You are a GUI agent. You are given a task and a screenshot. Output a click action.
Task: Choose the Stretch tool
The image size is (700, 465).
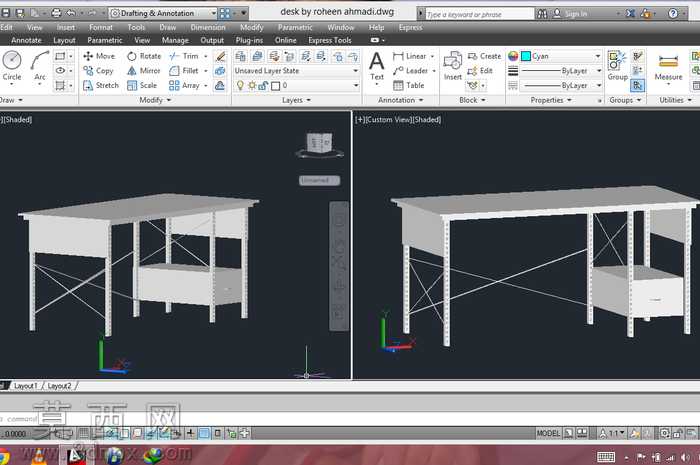101,85
